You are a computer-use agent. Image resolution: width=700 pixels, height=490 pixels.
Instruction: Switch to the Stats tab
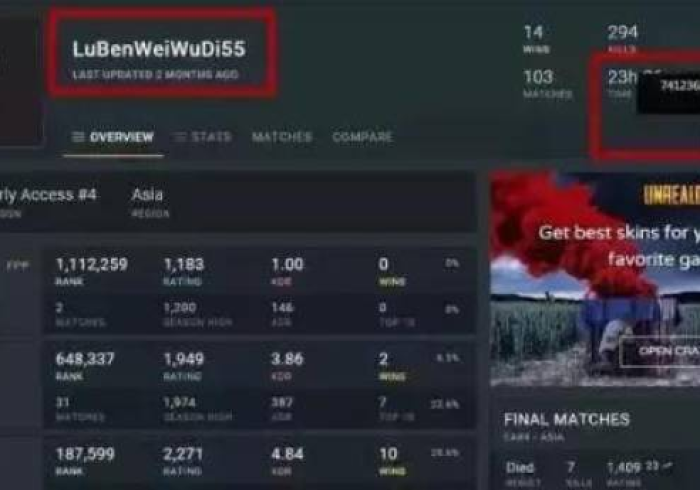pos(203,137)
